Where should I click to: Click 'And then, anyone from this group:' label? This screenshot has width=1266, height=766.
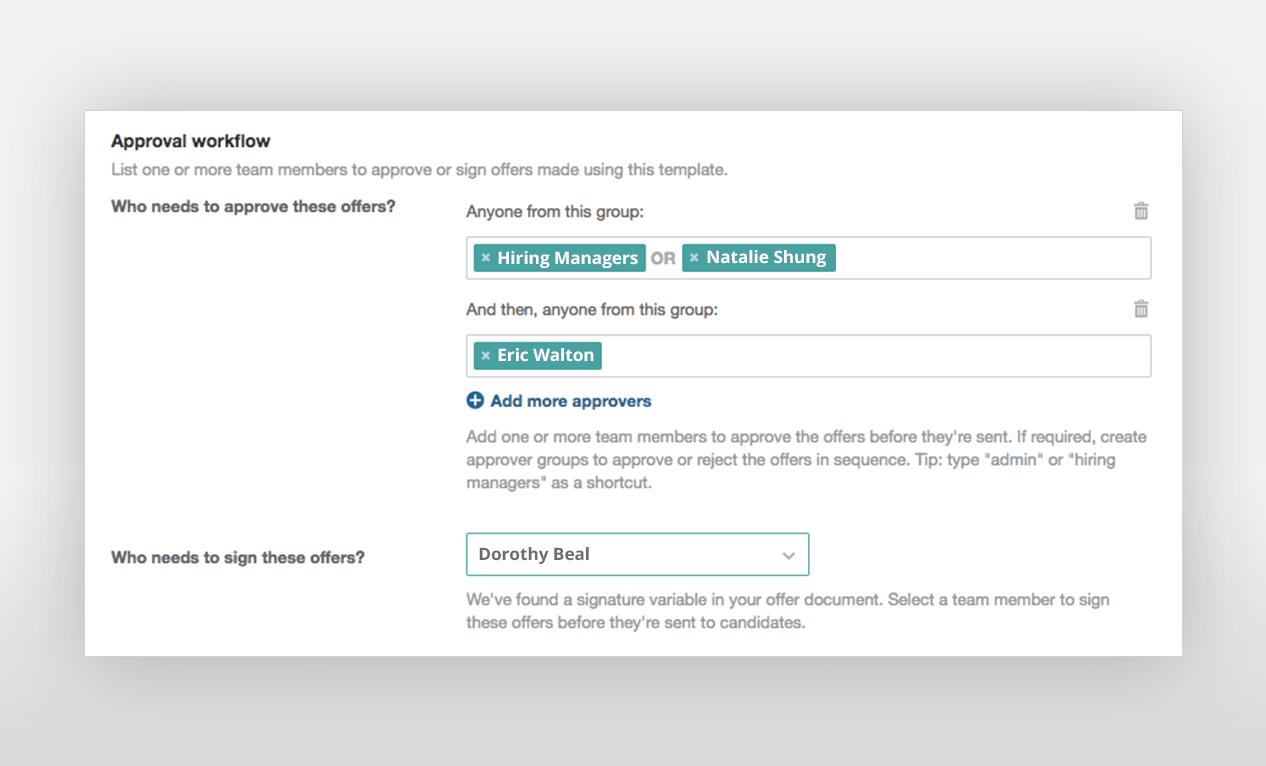click(592, 310)
